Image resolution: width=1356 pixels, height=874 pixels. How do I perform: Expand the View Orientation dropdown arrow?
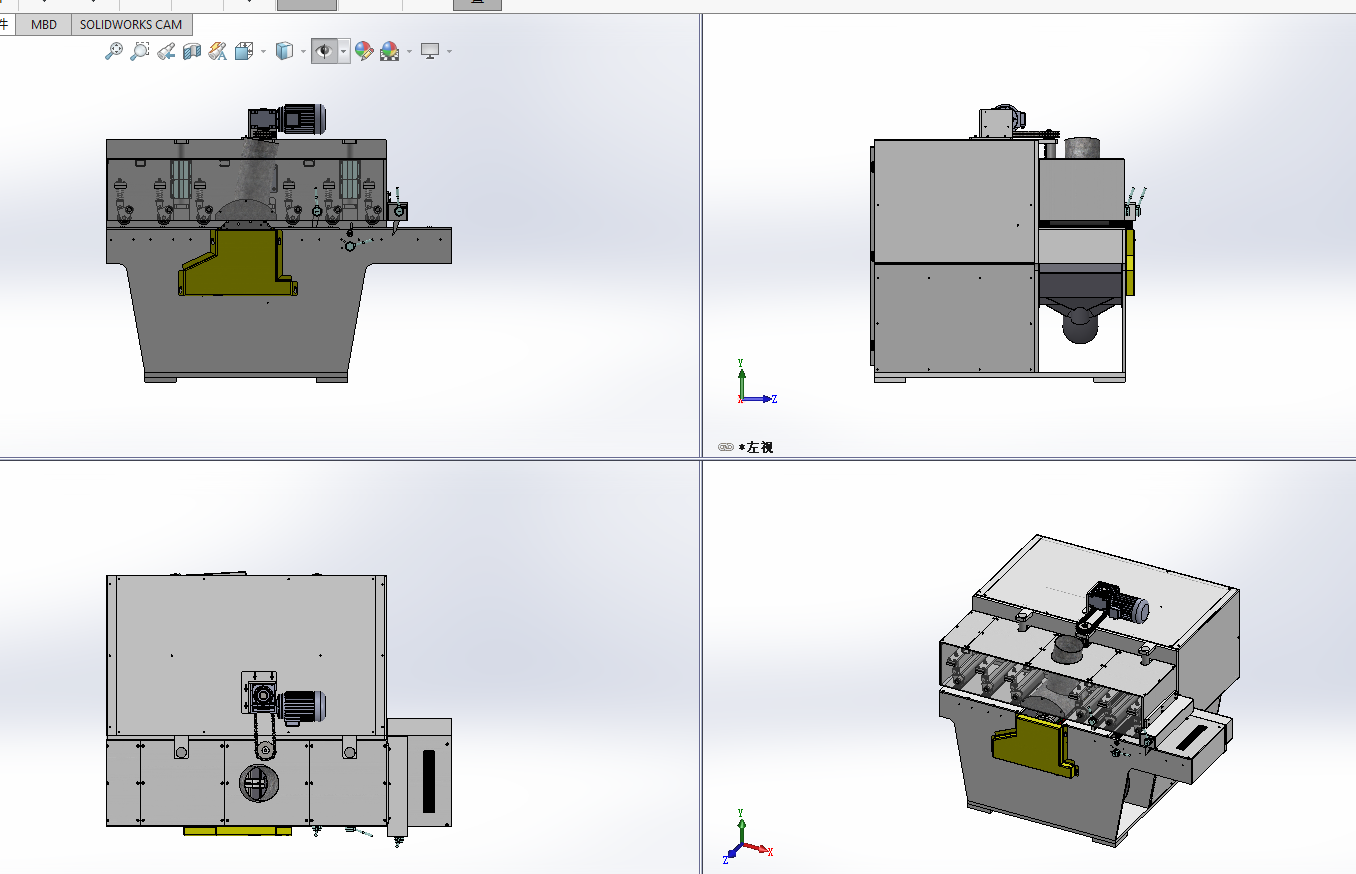point(263,51)
